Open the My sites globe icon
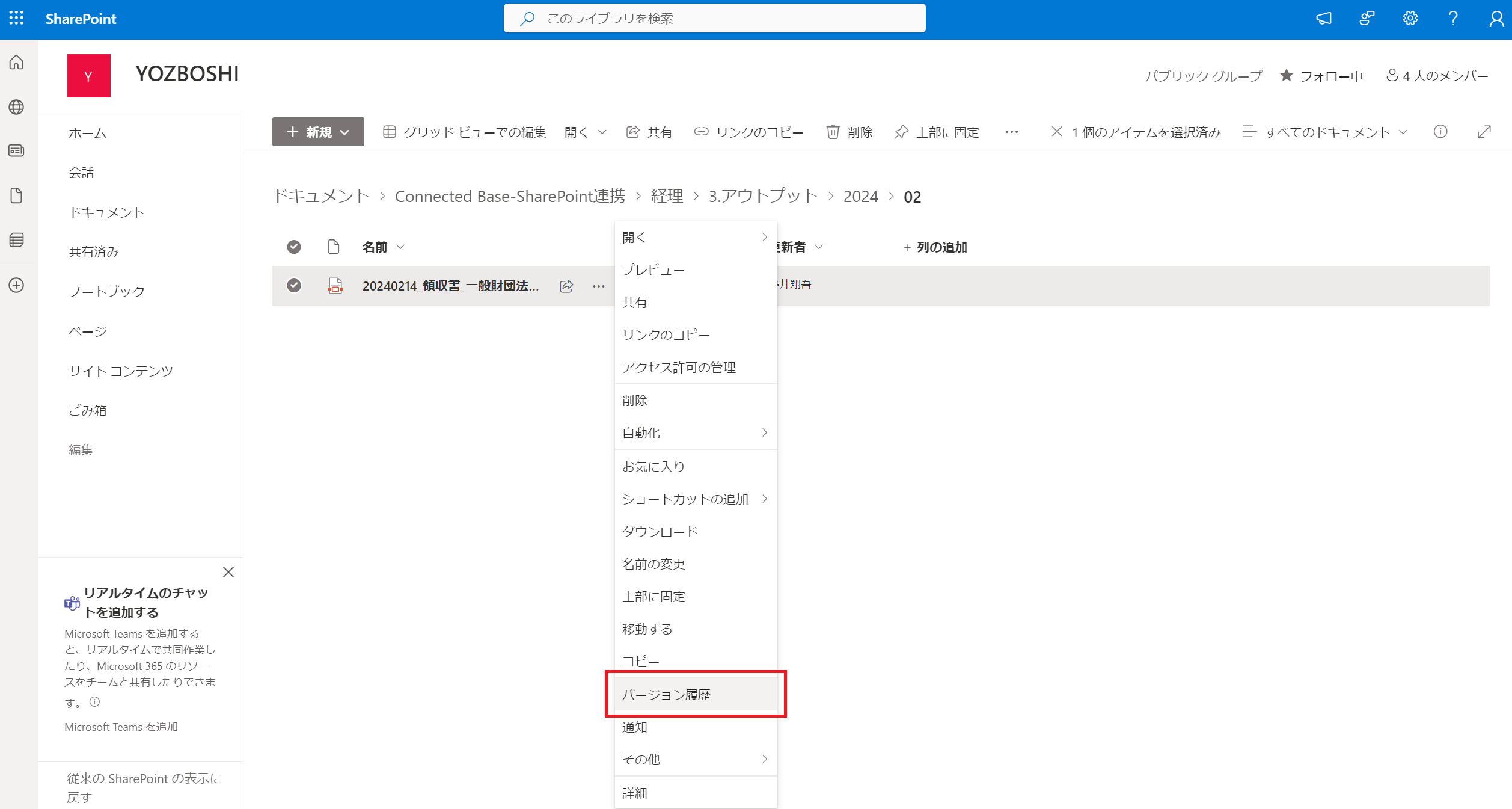 pyautogui.click(x=17, y=107)
